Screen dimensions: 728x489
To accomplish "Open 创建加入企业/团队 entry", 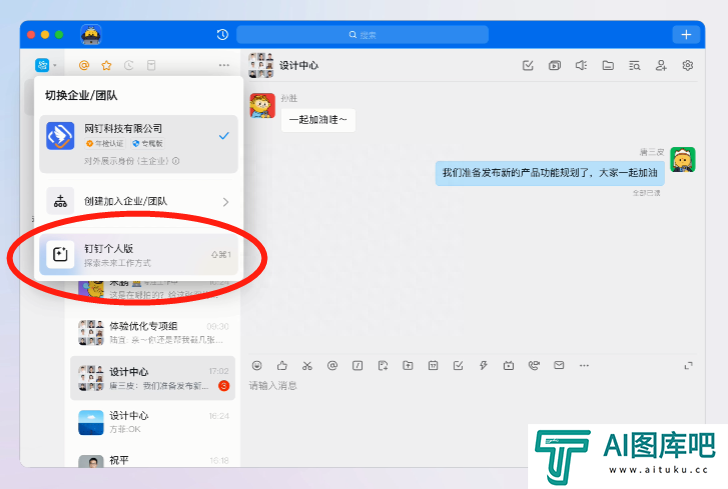I will click(x=138, y=201).
